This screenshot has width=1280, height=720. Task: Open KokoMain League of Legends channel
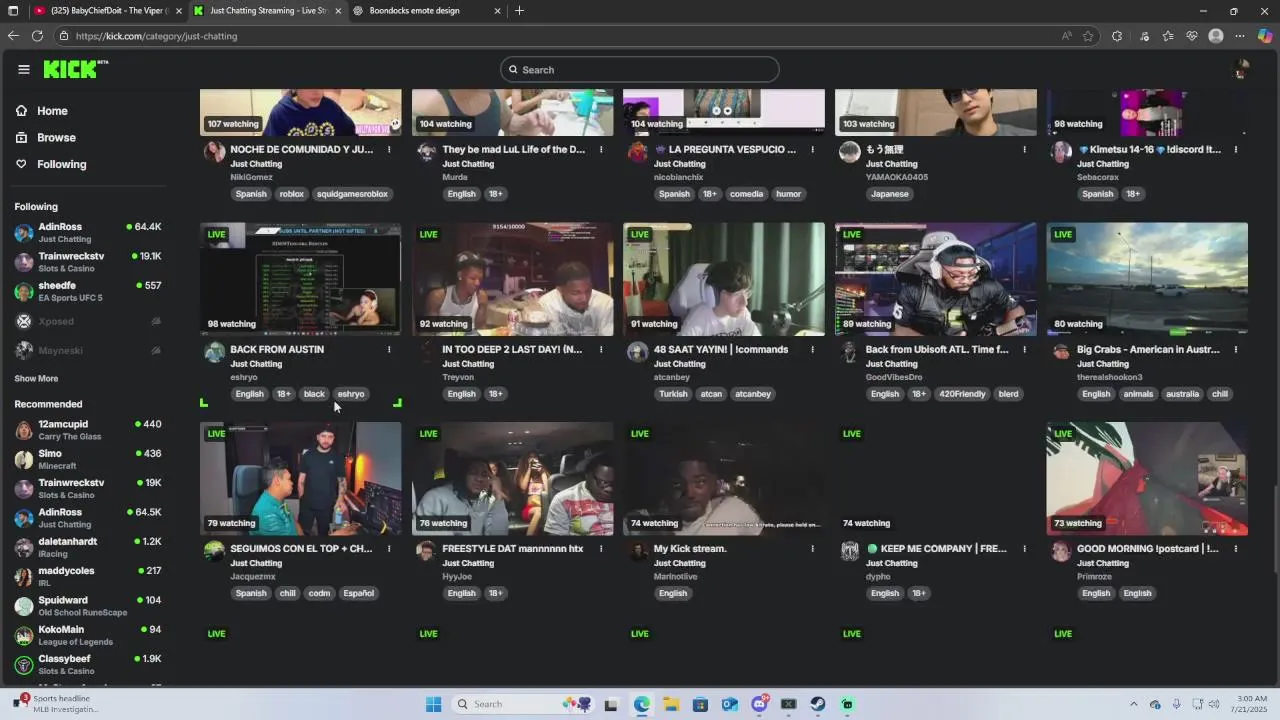[88, 635]
